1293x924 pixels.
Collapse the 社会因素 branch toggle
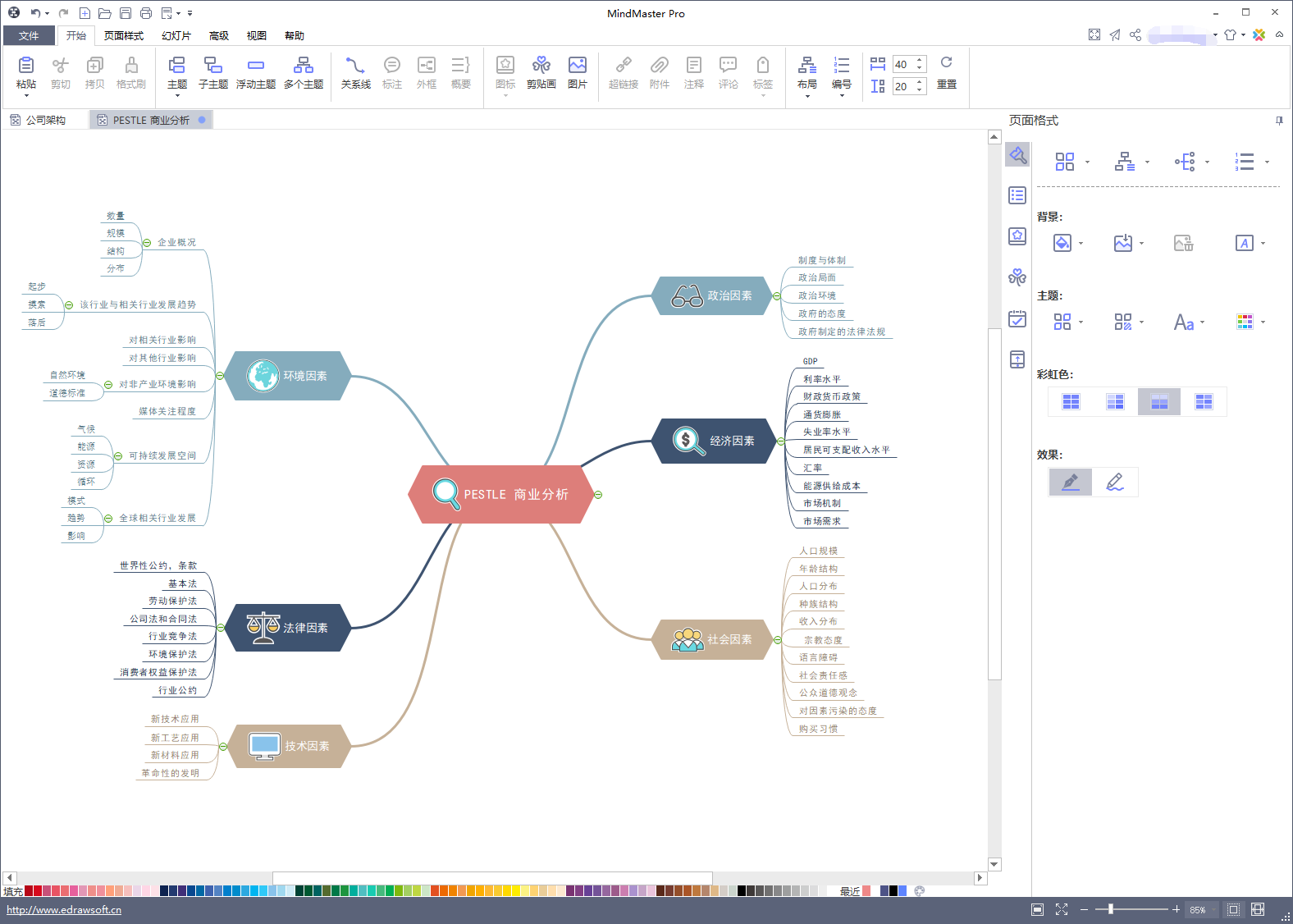777,639
